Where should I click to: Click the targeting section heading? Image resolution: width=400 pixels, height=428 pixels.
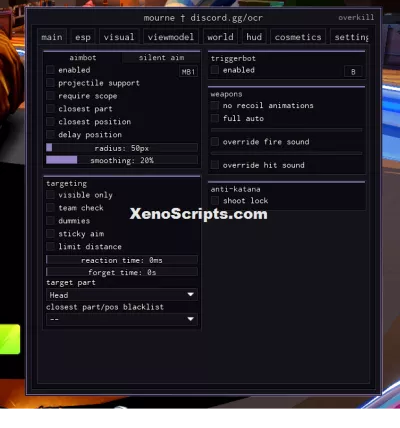[67, 184]
